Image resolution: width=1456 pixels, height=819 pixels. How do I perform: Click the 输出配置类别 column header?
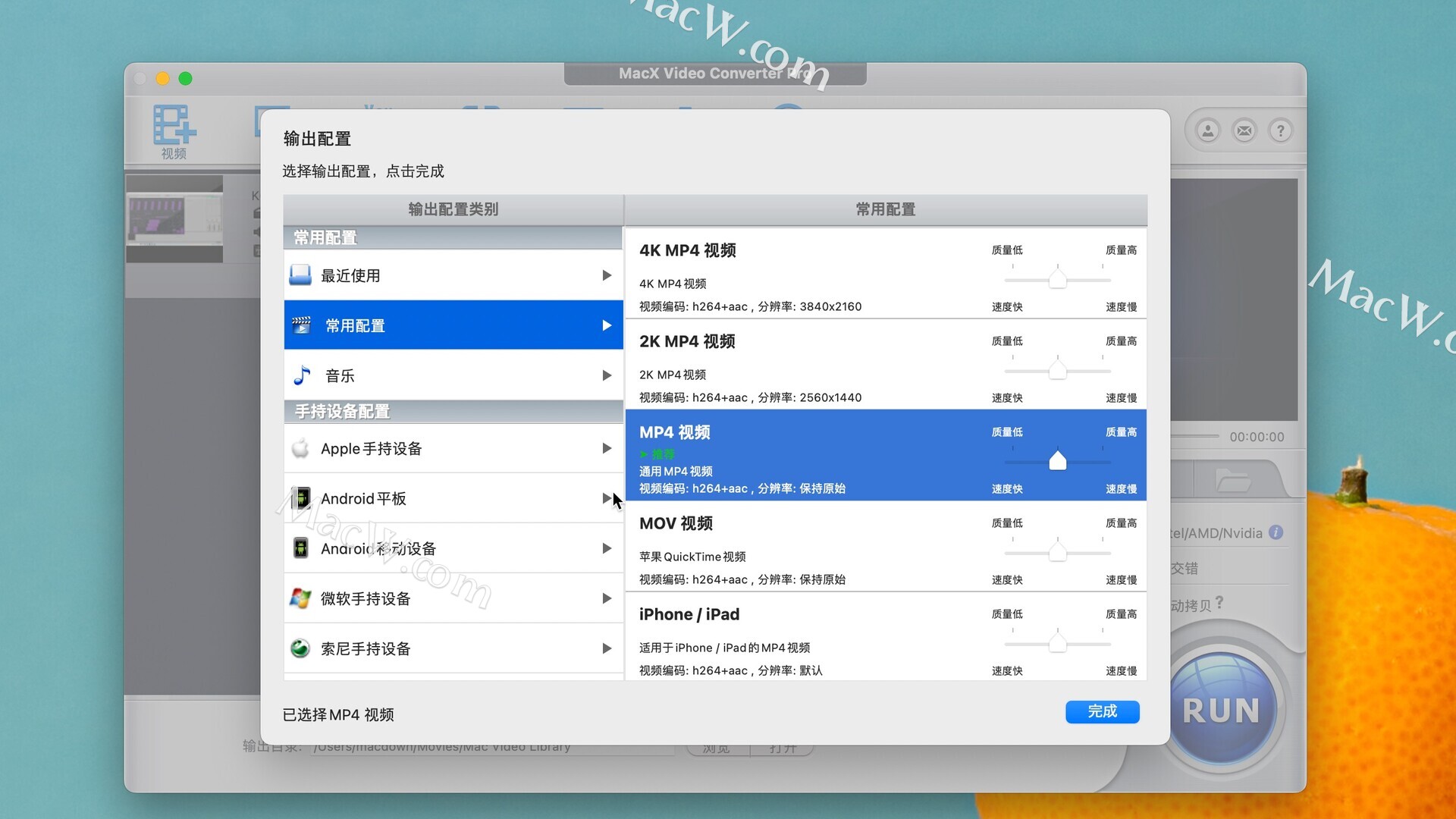pyautogui.click(x=453, y=209)
